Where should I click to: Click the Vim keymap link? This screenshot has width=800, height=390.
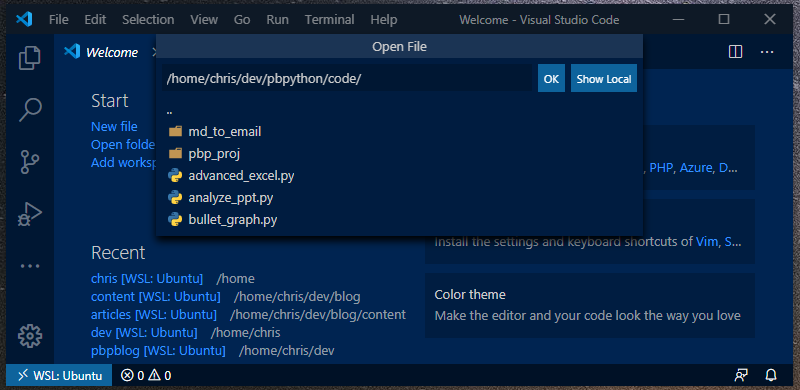pyautogui.click(x=707, y=241)
